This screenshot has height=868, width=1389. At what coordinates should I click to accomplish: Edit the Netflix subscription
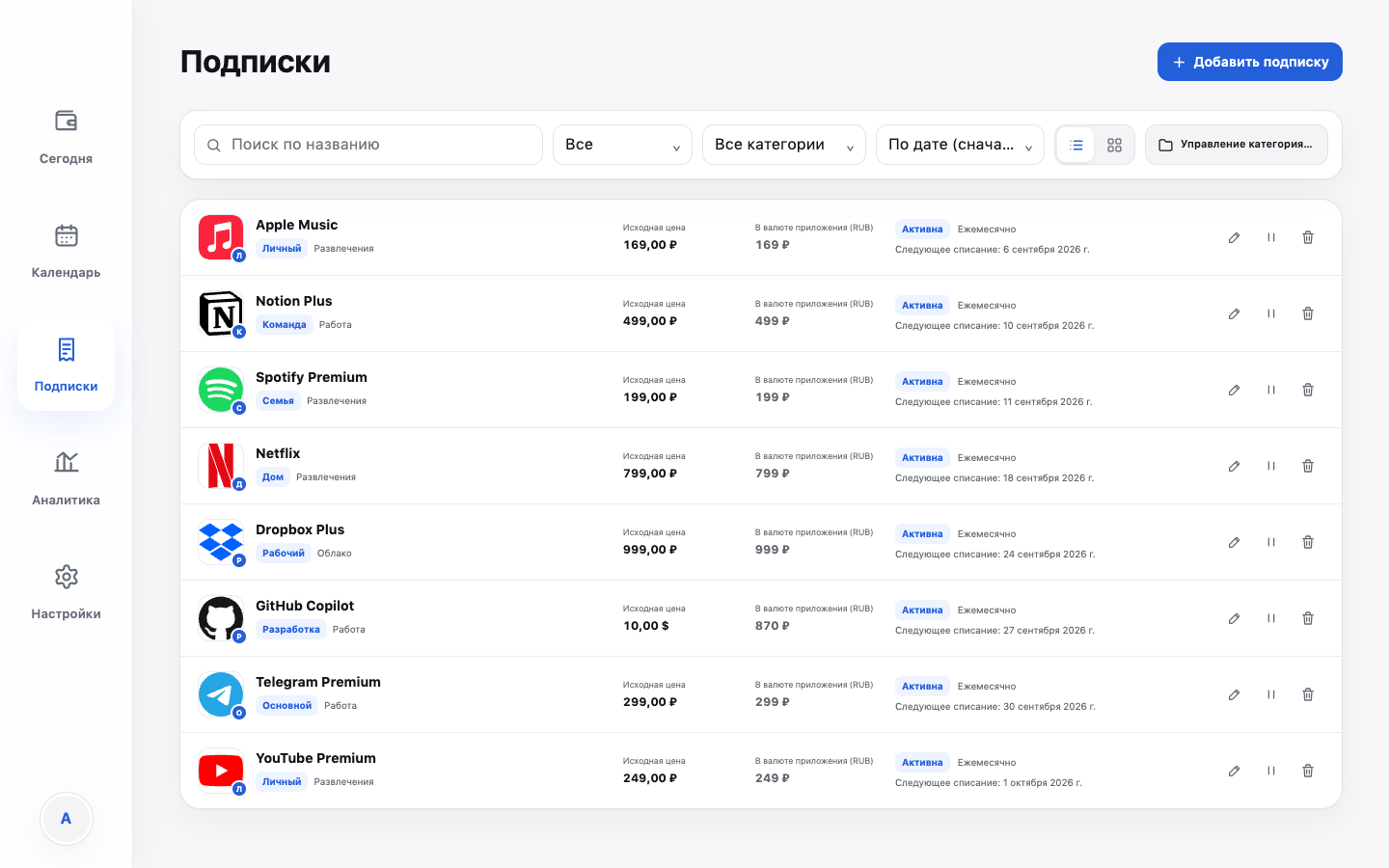pyautogui.click(x=1234, y=466)
